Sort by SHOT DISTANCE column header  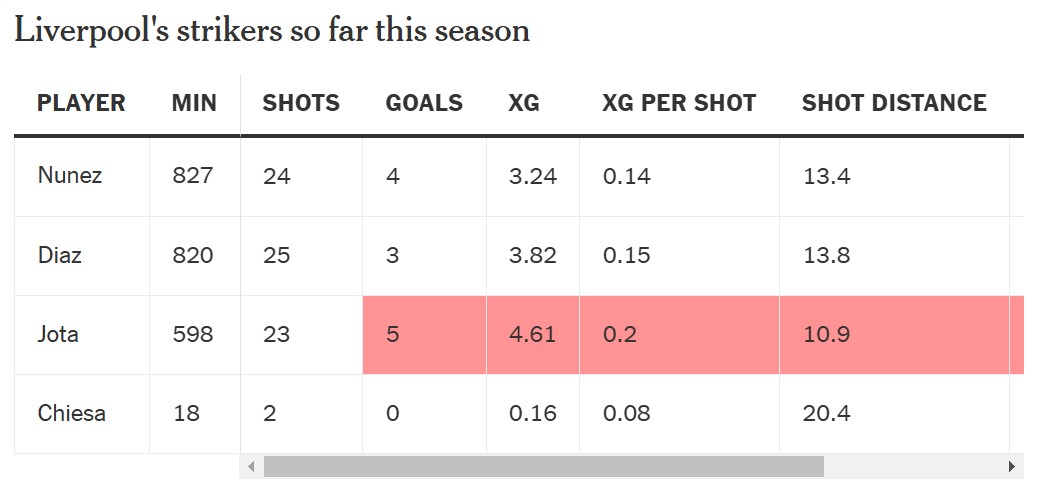click(894, 103)
